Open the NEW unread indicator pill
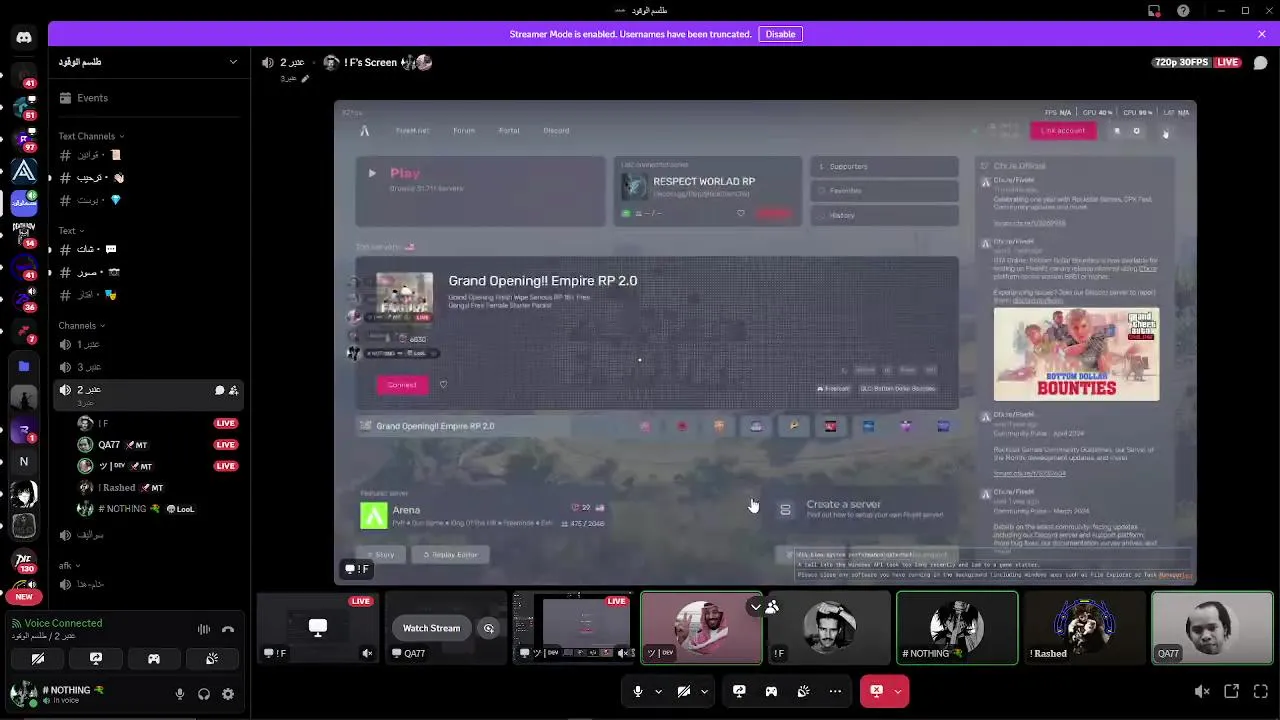Viewport: 1280px width, 720px height. click(x=24, y=596)
